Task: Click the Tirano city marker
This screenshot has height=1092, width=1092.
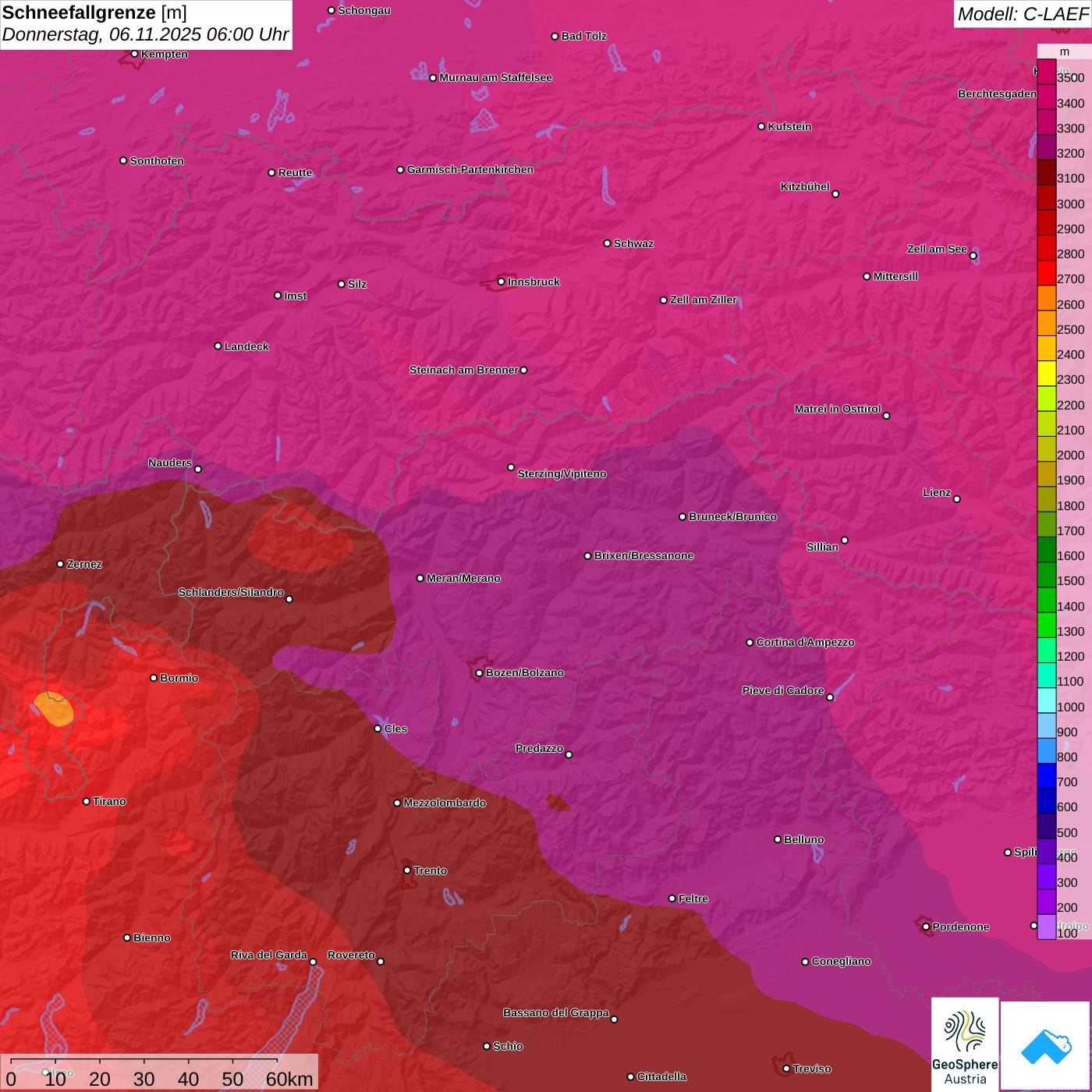Action: click(86, 801)
